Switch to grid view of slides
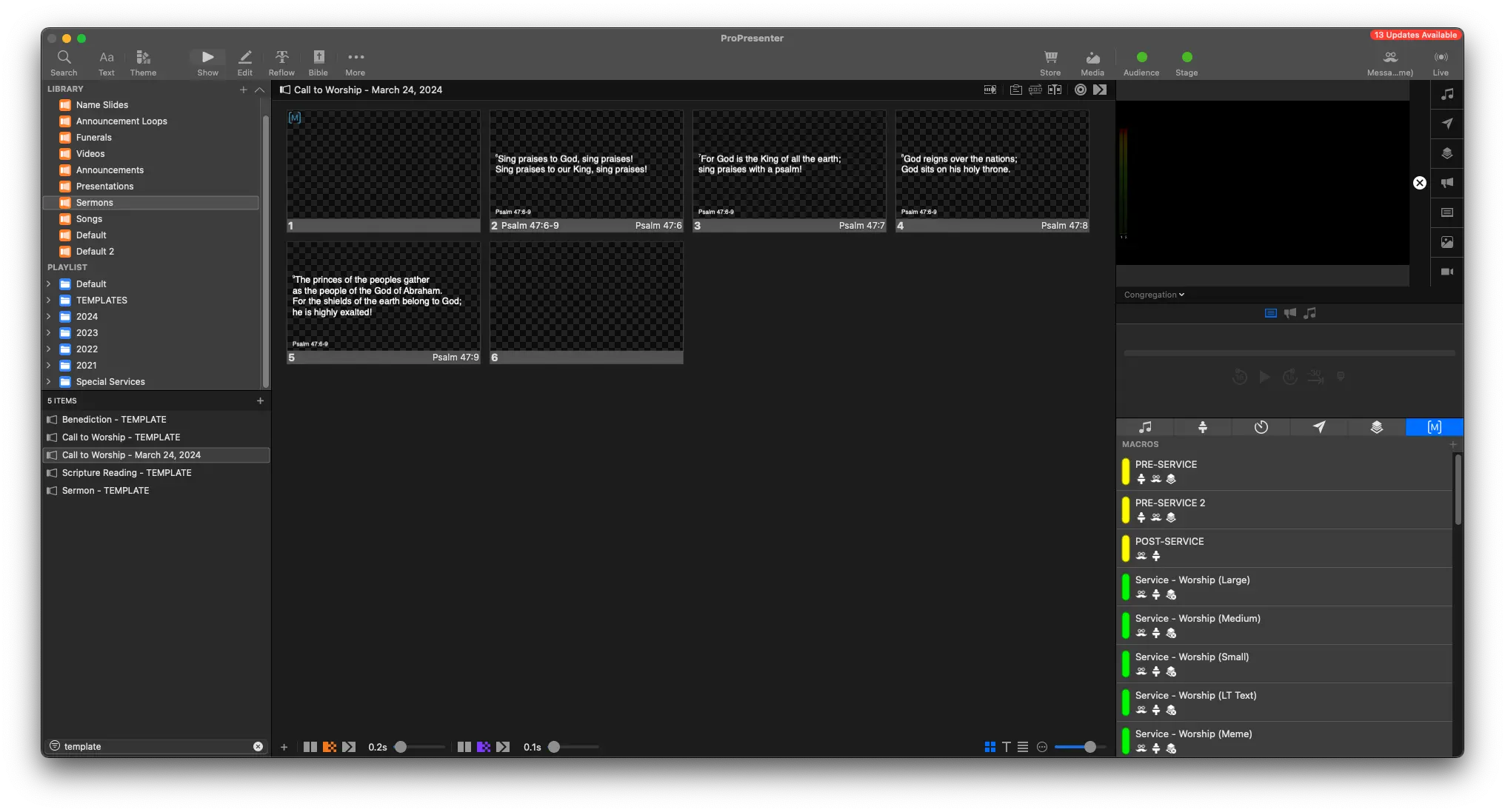 click(x=990, y=747)
